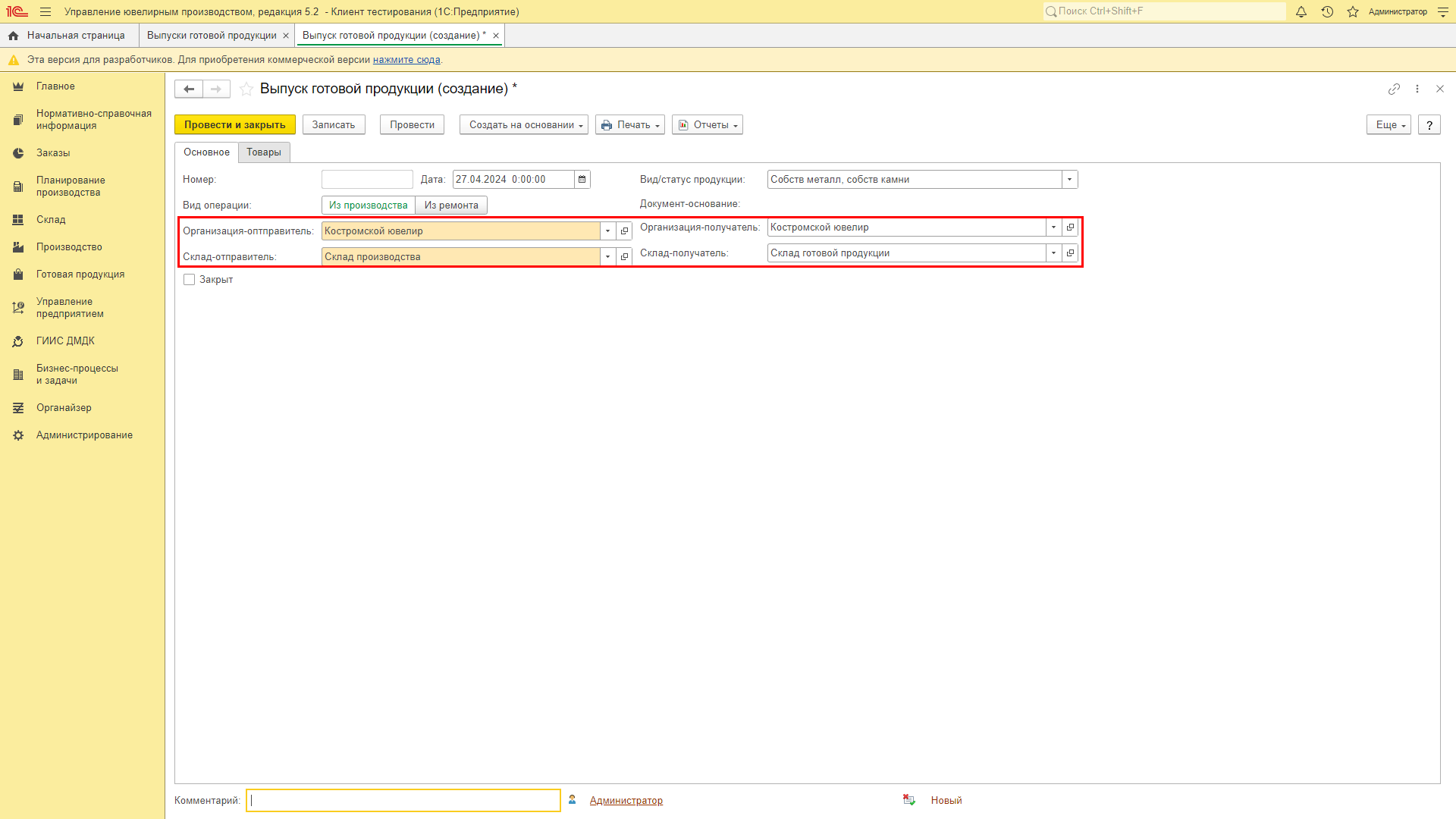Viewport: 1456px width, 819px height.
Task: Click Провести и закрыть button
Action: pyautogui.click(x=235, y=125)
